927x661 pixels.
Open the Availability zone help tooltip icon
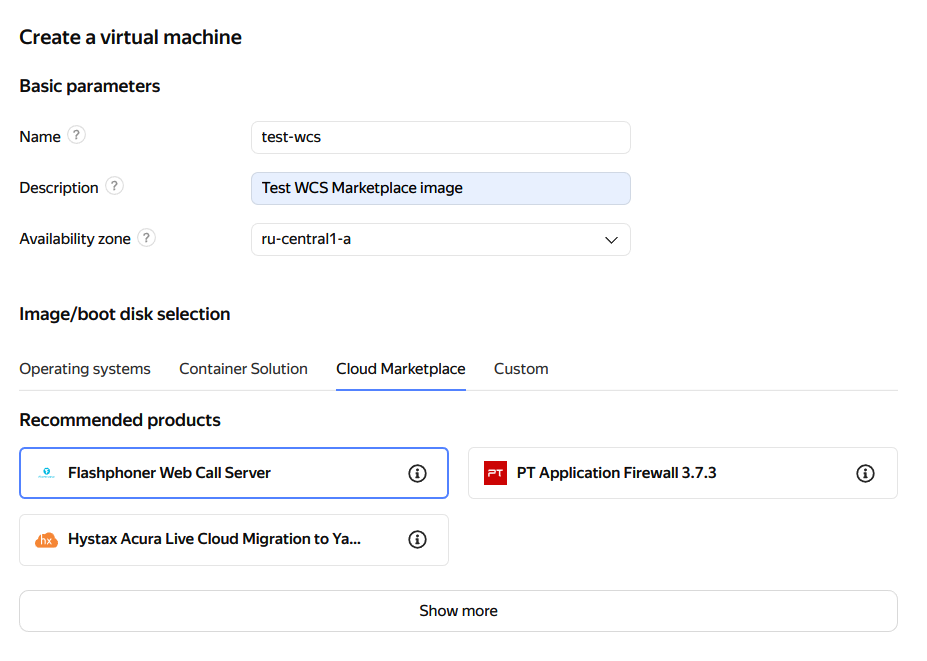click(147, 238)
